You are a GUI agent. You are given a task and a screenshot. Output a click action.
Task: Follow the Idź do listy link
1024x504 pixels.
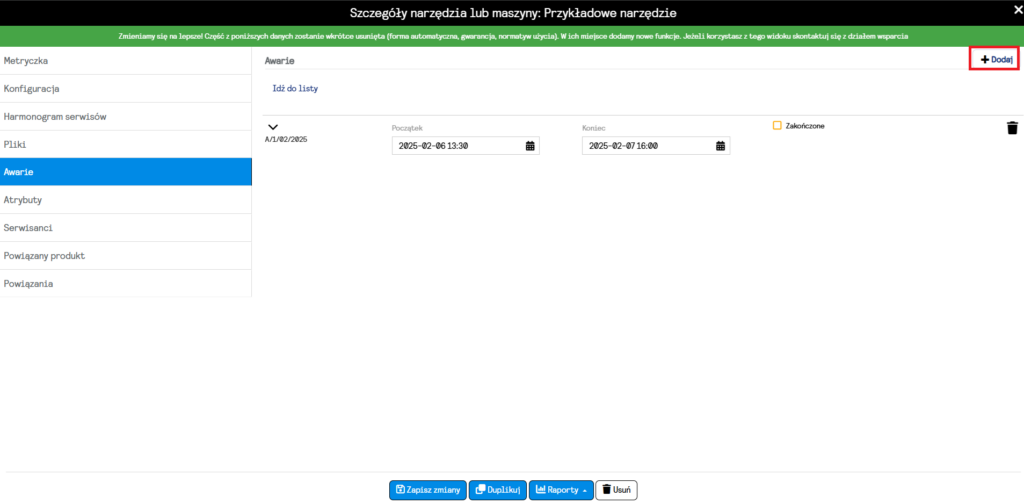click(x=295, y=89)
